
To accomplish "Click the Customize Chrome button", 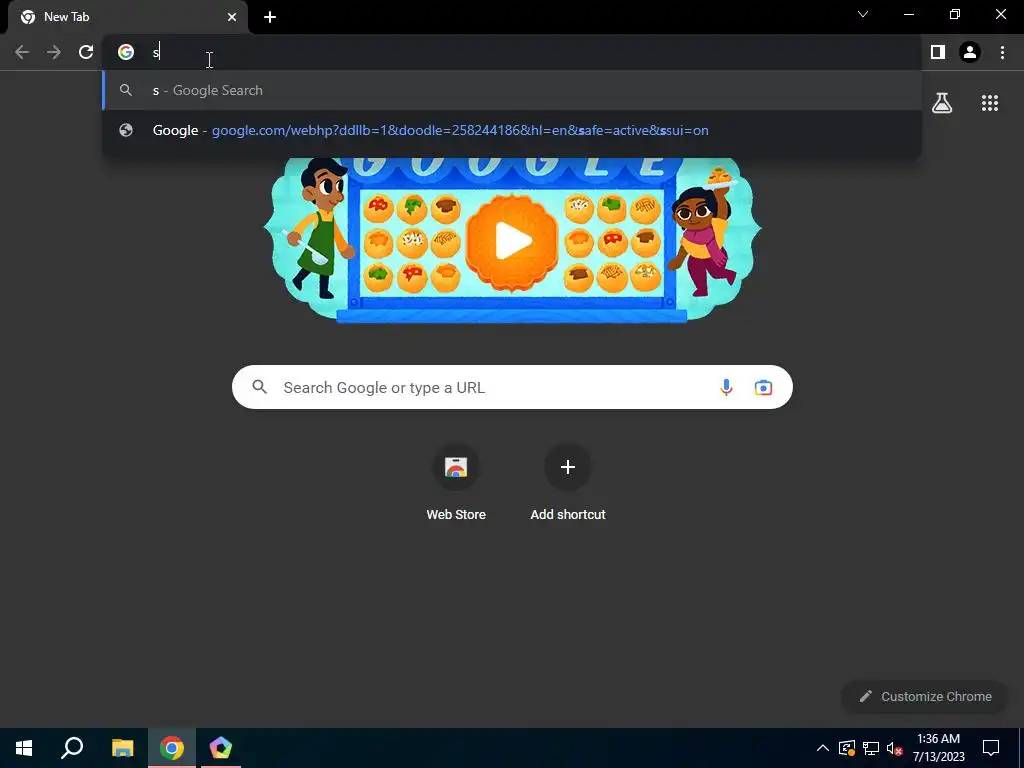I will [x=925, y=696].
